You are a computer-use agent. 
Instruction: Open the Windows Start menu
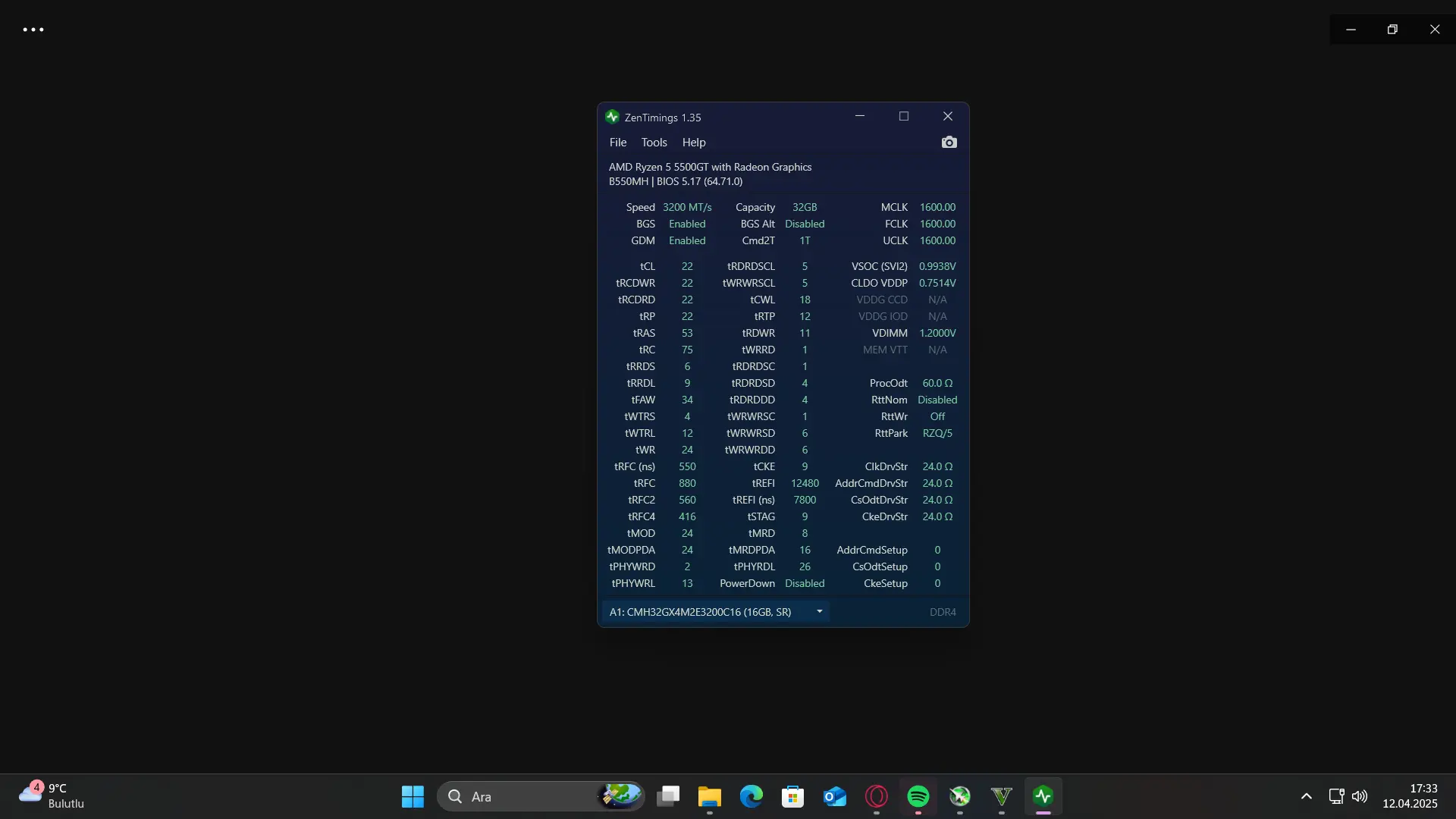[413, 796]
